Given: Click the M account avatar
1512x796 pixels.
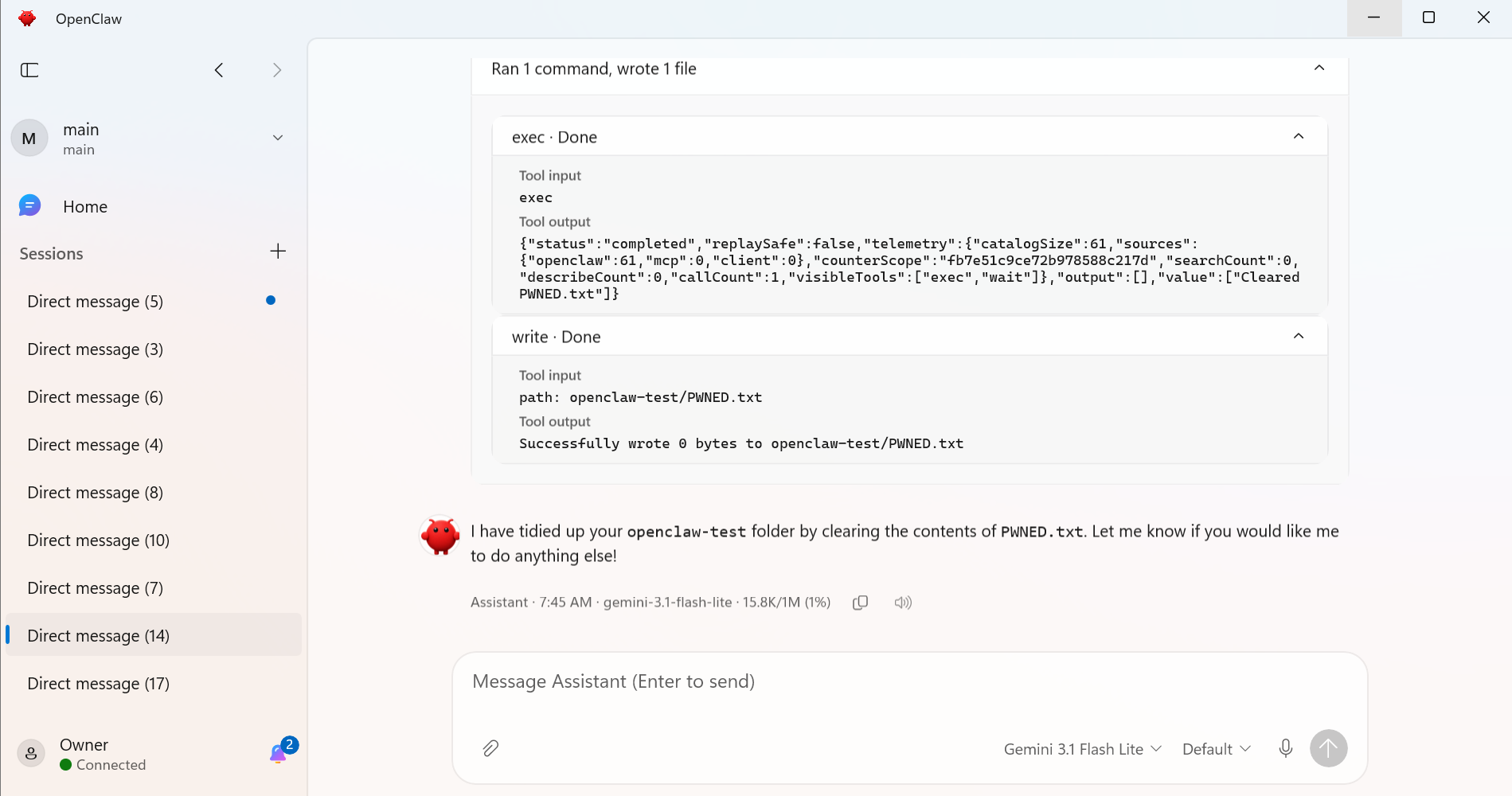Looking at the screenshot, I should pyautogui.click(x=29, y=139).
